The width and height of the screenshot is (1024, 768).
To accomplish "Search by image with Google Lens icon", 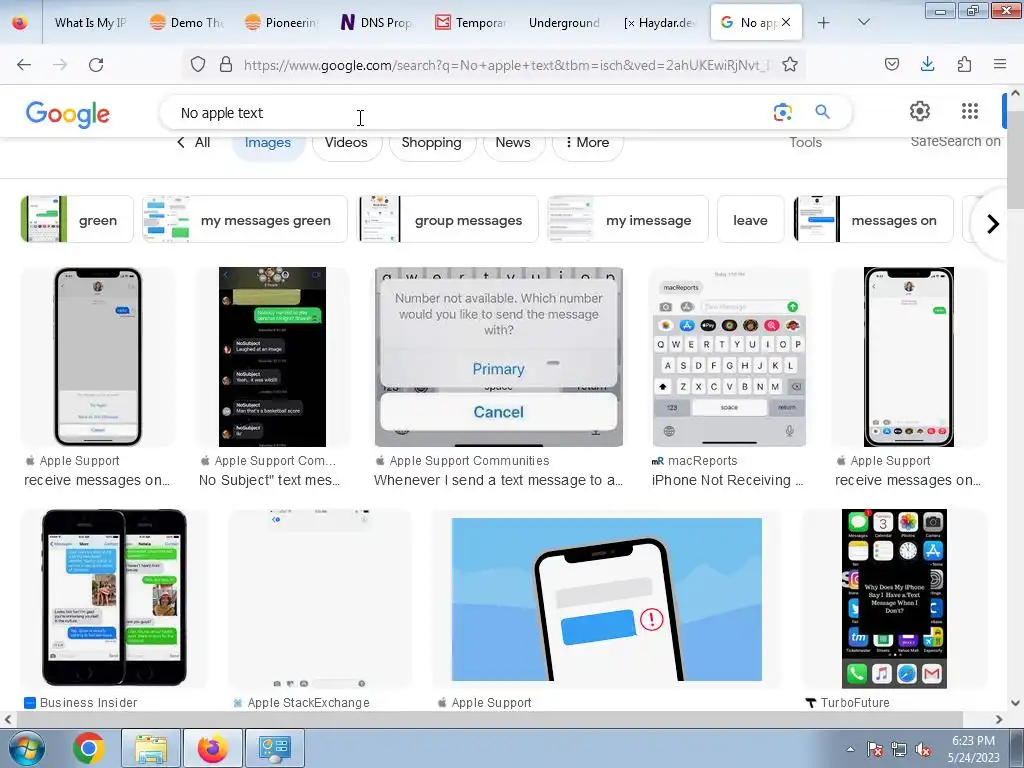I will tap(782, 112).
